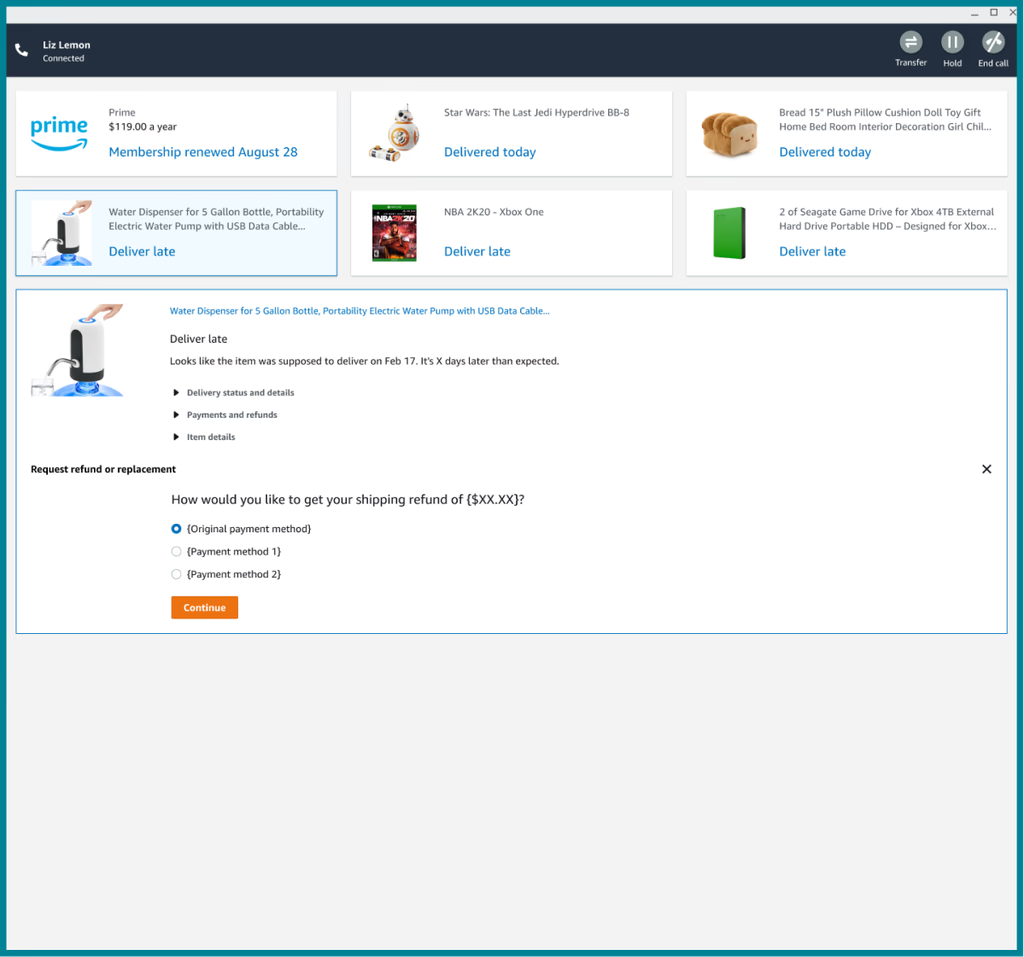Click the Transfer call icon
Viewport: 1024px width, 957px height.
pyautogui.click(x=910, y=42)
